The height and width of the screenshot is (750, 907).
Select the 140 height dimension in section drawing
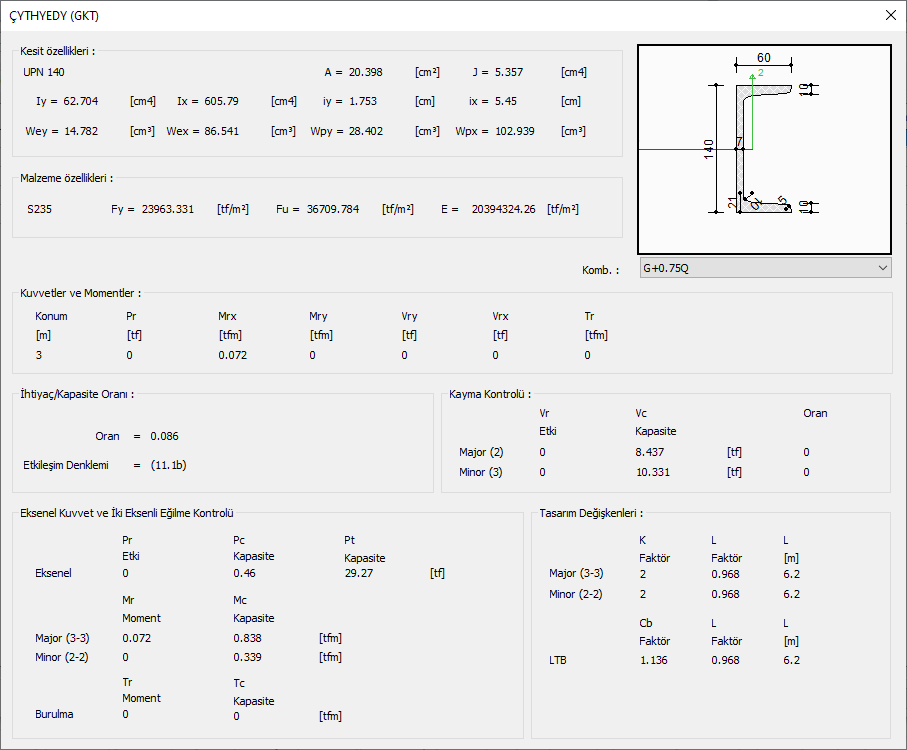pos(709,149)
